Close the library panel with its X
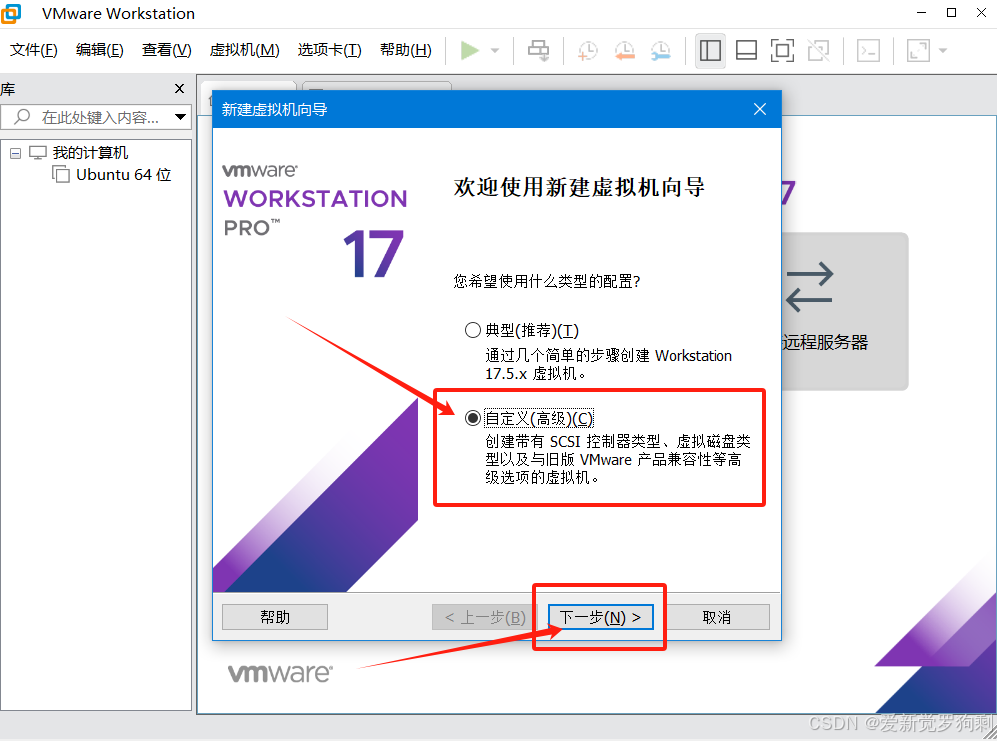The height and width of the screenshot is (741, 997). [x=179, y=88]
